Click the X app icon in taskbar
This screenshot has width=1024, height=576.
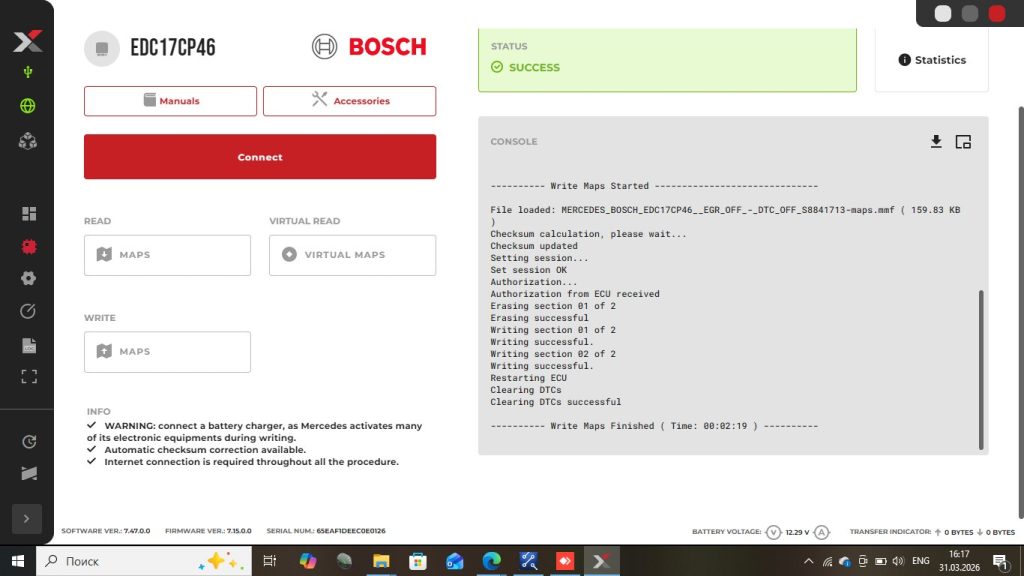[601, 561]
